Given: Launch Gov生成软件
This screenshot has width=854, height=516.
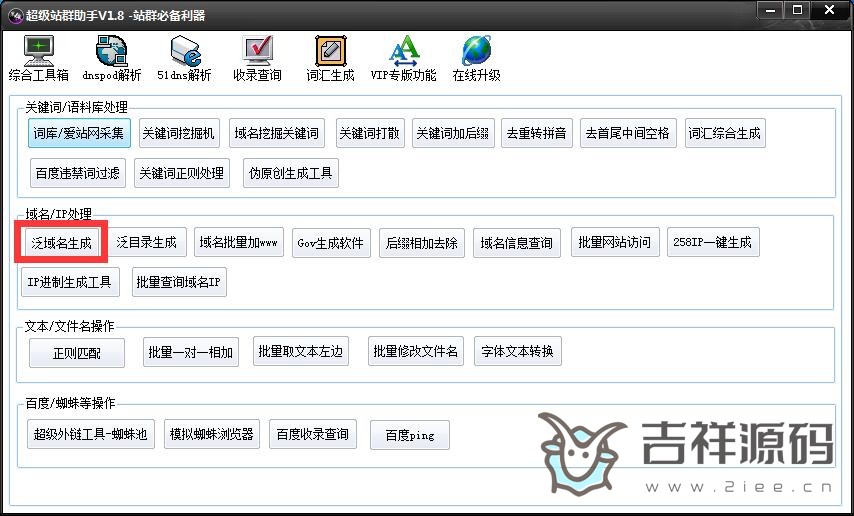Looking at the screenshot, I should click(331, 242).
